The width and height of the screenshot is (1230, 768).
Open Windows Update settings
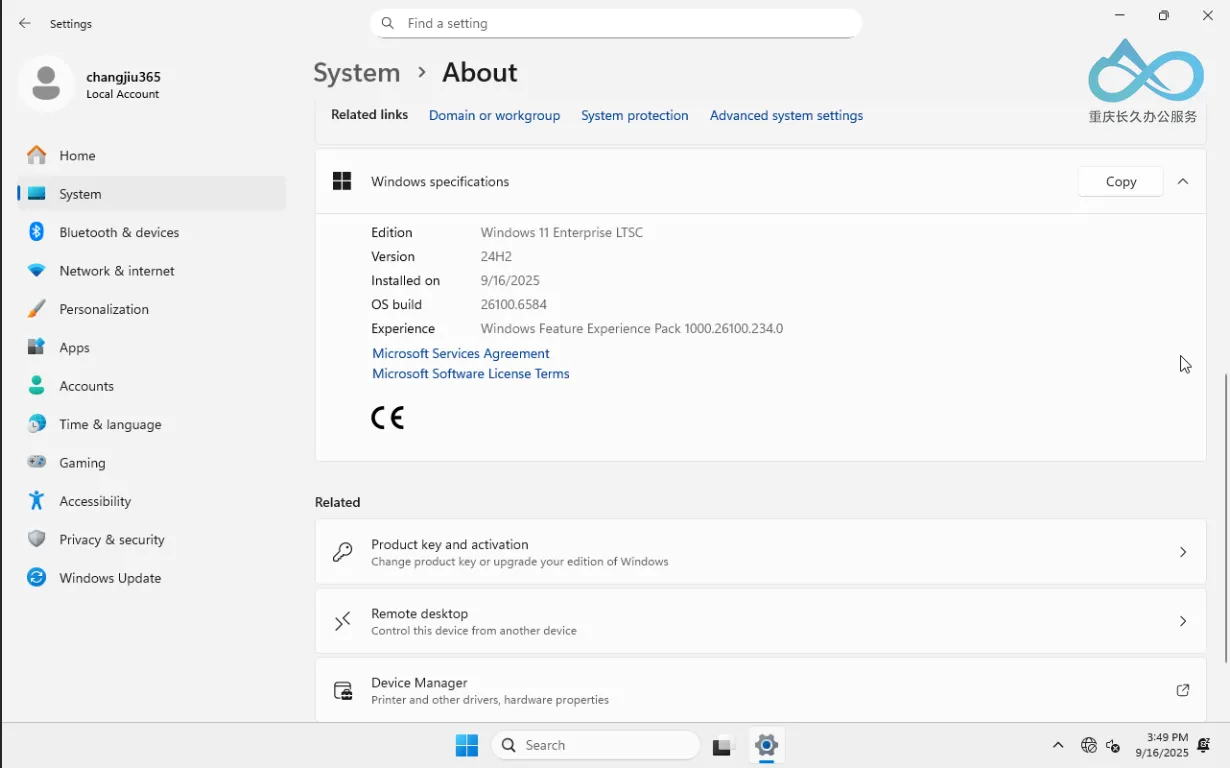152,578
